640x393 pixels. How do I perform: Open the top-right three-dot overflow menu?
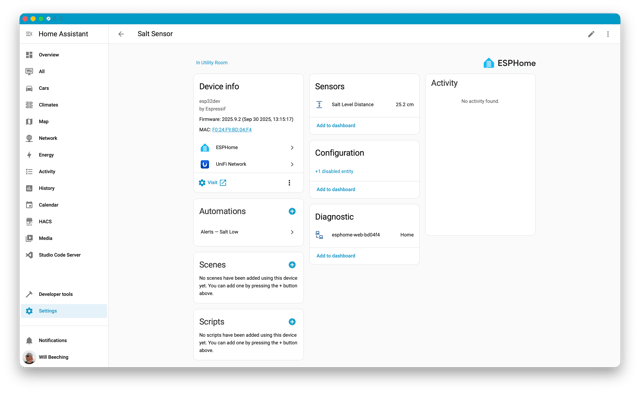(x=608, y=34)
